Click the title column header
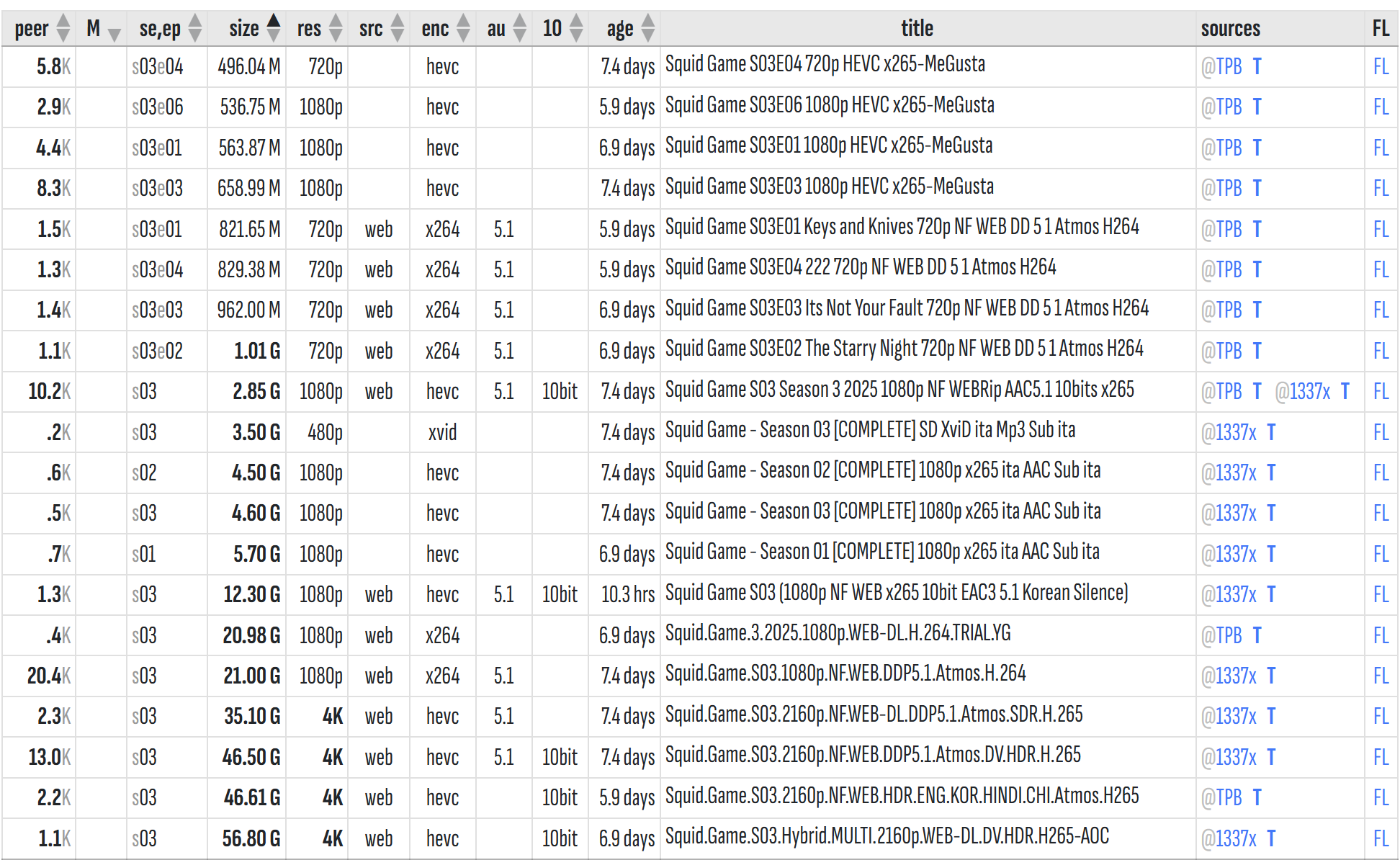The height and width of the screenshot is (860, 1400). pos(917,28)
